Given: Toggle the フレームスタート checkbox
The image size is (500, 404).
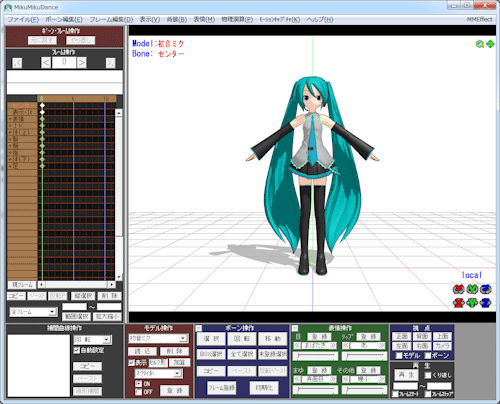Looking at the screenshot, I should tap(395, 394).
